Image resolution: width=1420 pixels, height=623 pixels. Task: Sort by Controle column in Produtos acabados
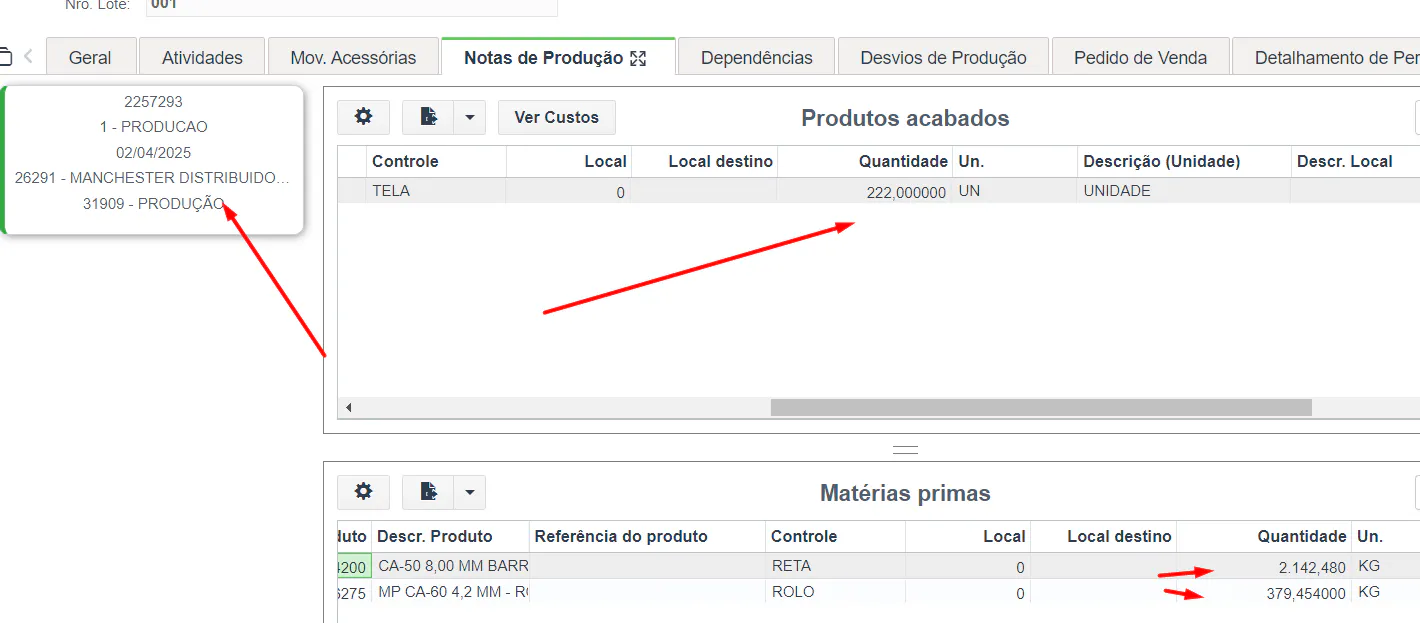click(x=437, y=161)
